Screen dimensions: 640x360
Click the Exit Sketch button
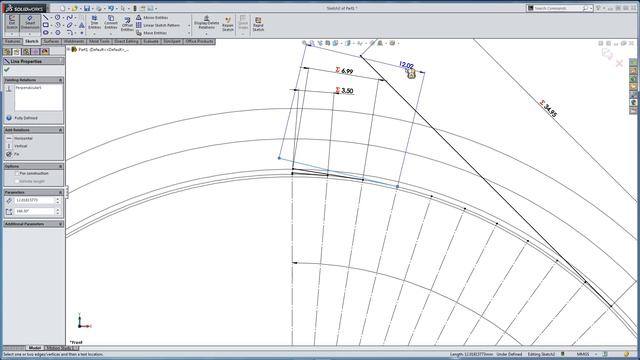click(12, 22)
